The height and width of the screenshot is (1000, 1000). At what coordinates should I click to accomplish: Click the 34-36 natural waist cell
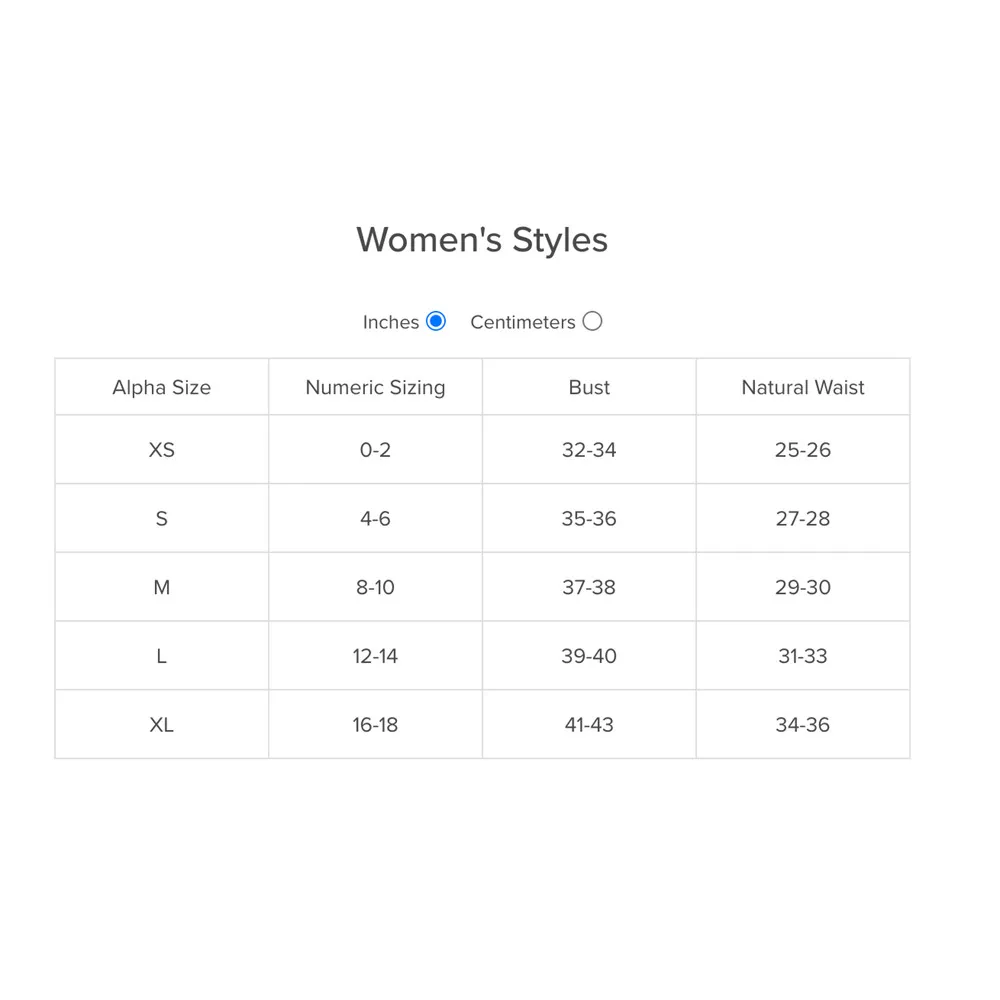tap(803, 725)
